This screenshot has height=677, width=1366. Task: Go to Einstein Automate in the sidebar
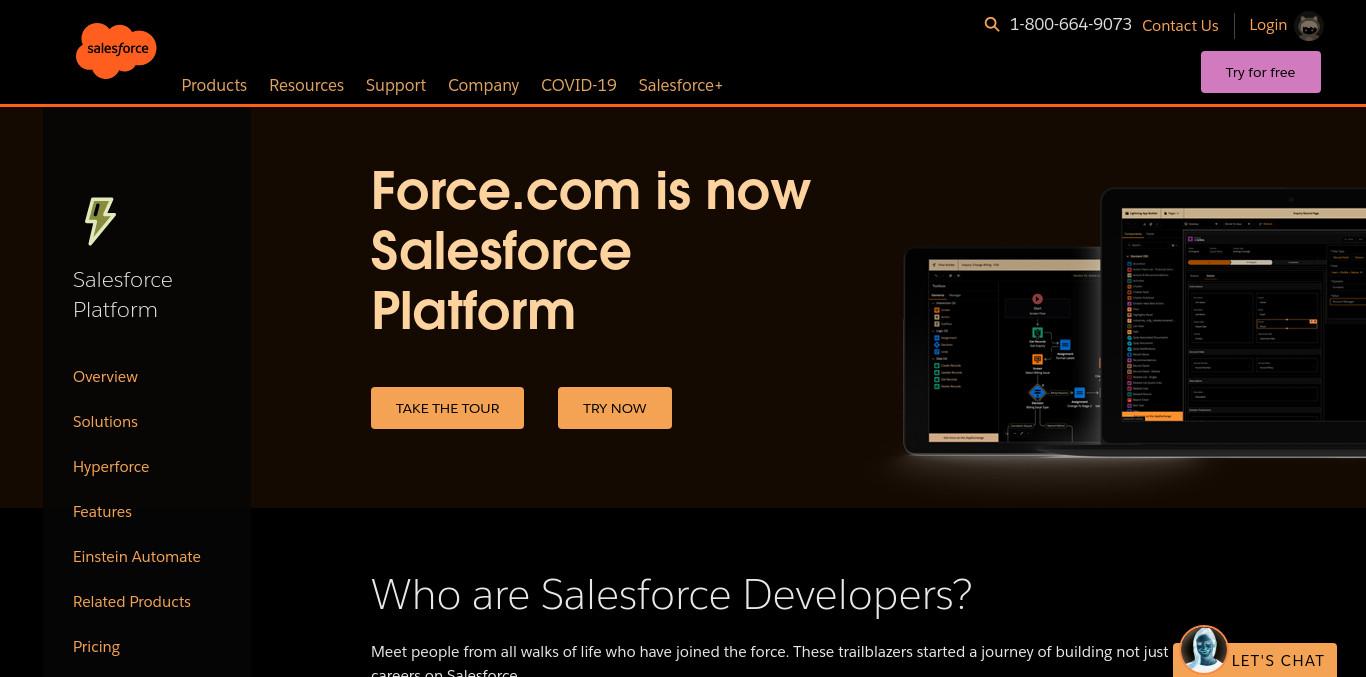(137, 556)
